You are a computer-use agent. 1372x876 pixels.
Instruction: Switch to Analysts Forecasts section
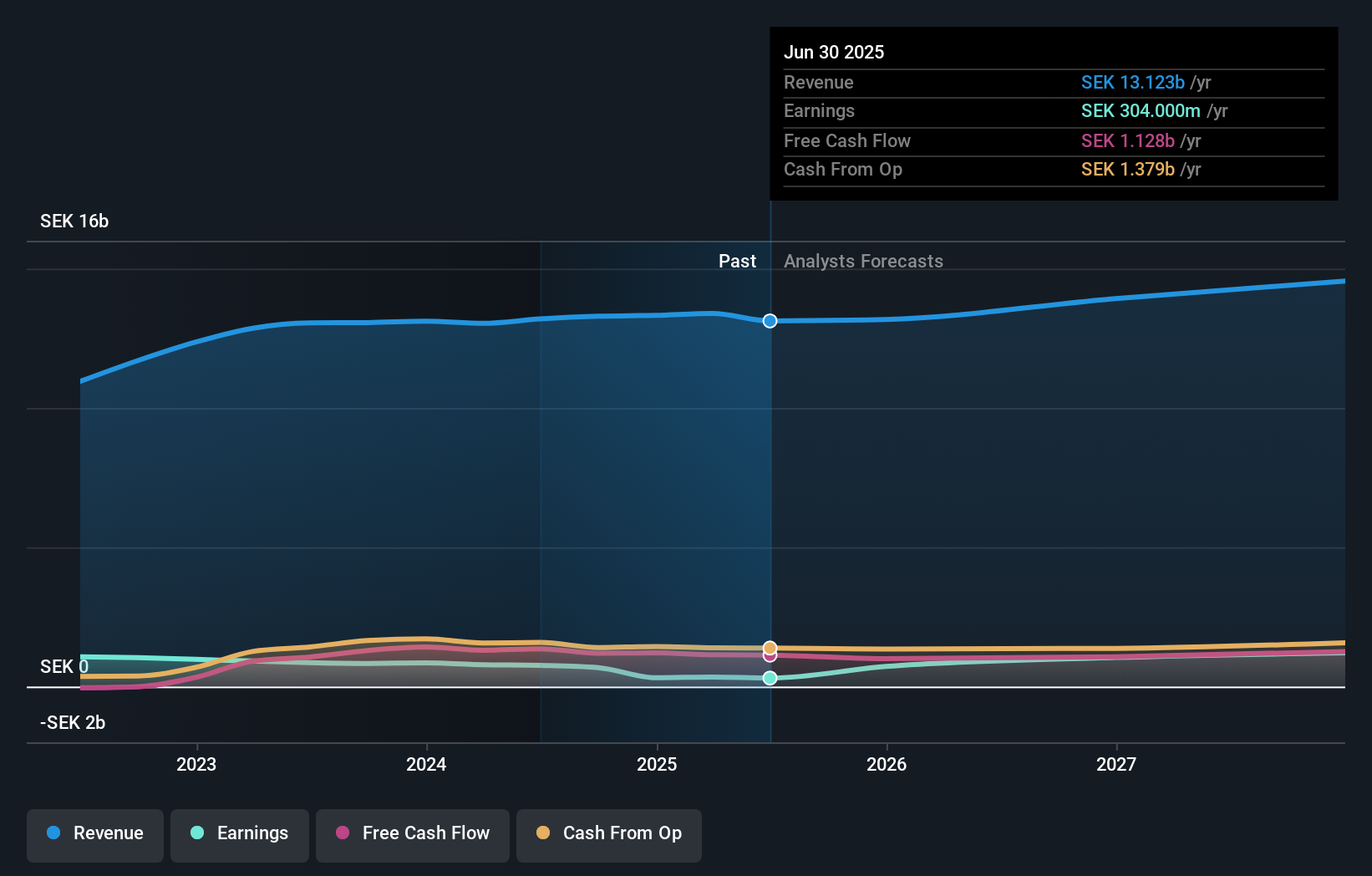[863, 261]
